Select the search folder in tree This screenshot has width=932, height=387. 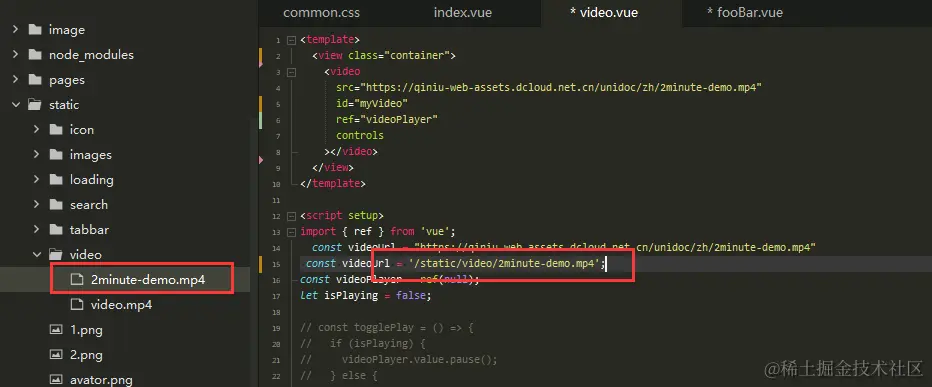click(89, 204)
